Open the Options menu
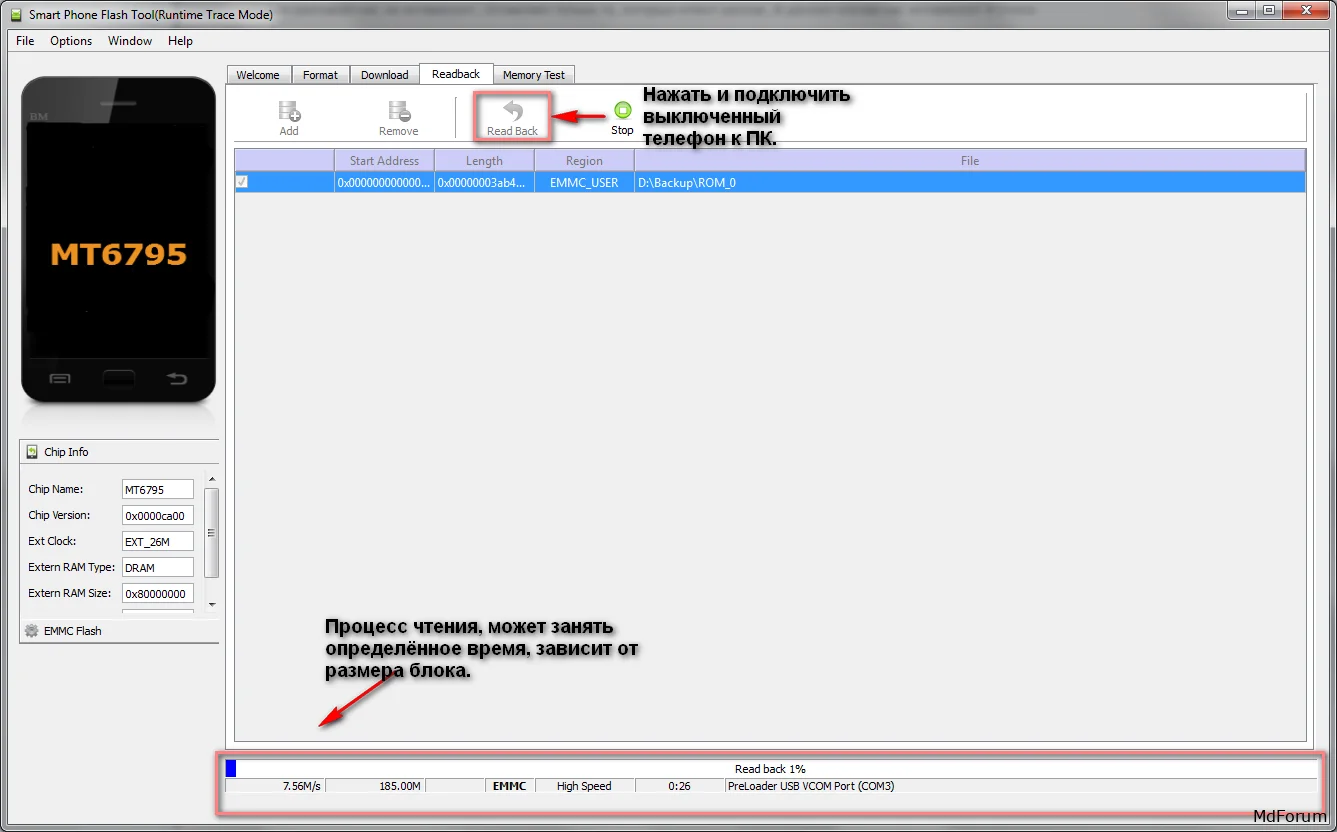Viewport: 1337px width, 832px height. coord(71,41)
